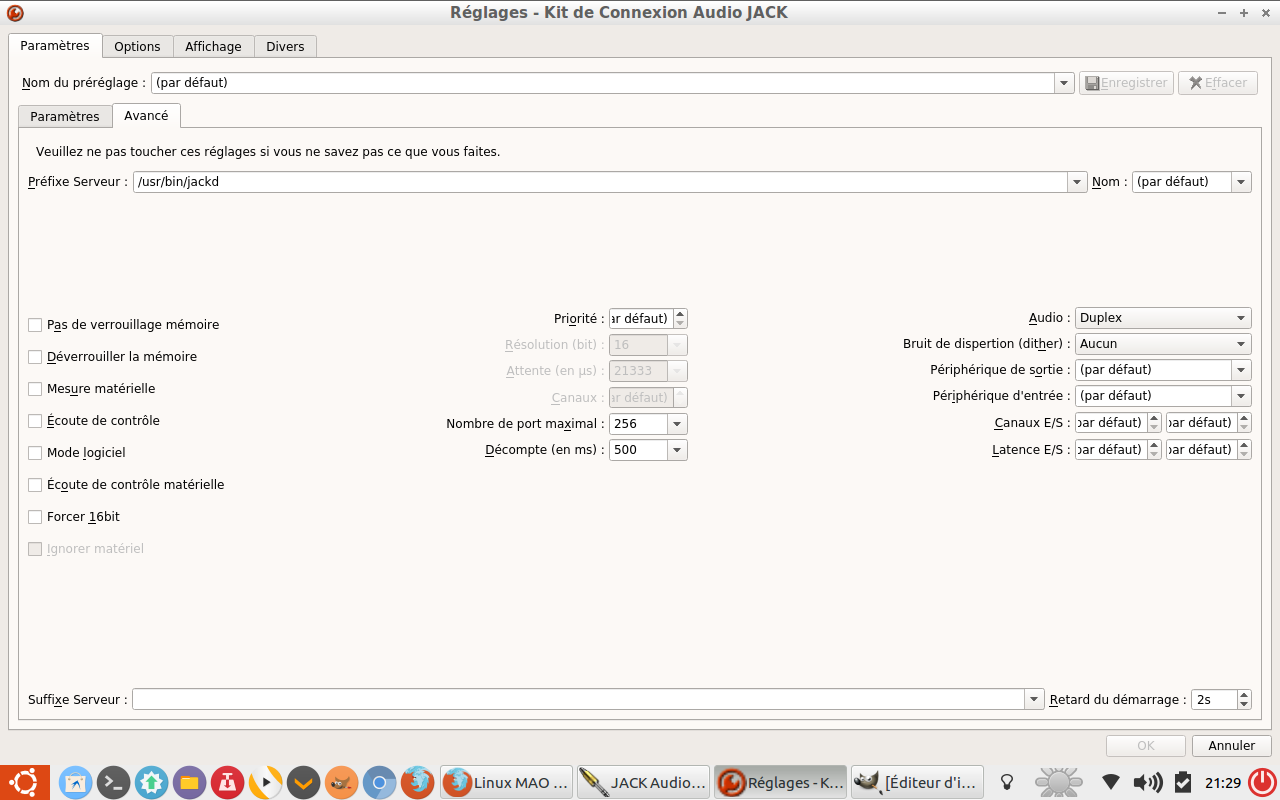Adjust the Priorité spin box arrows
Screen dimensions: 1280x800
[x=680, y=318]
